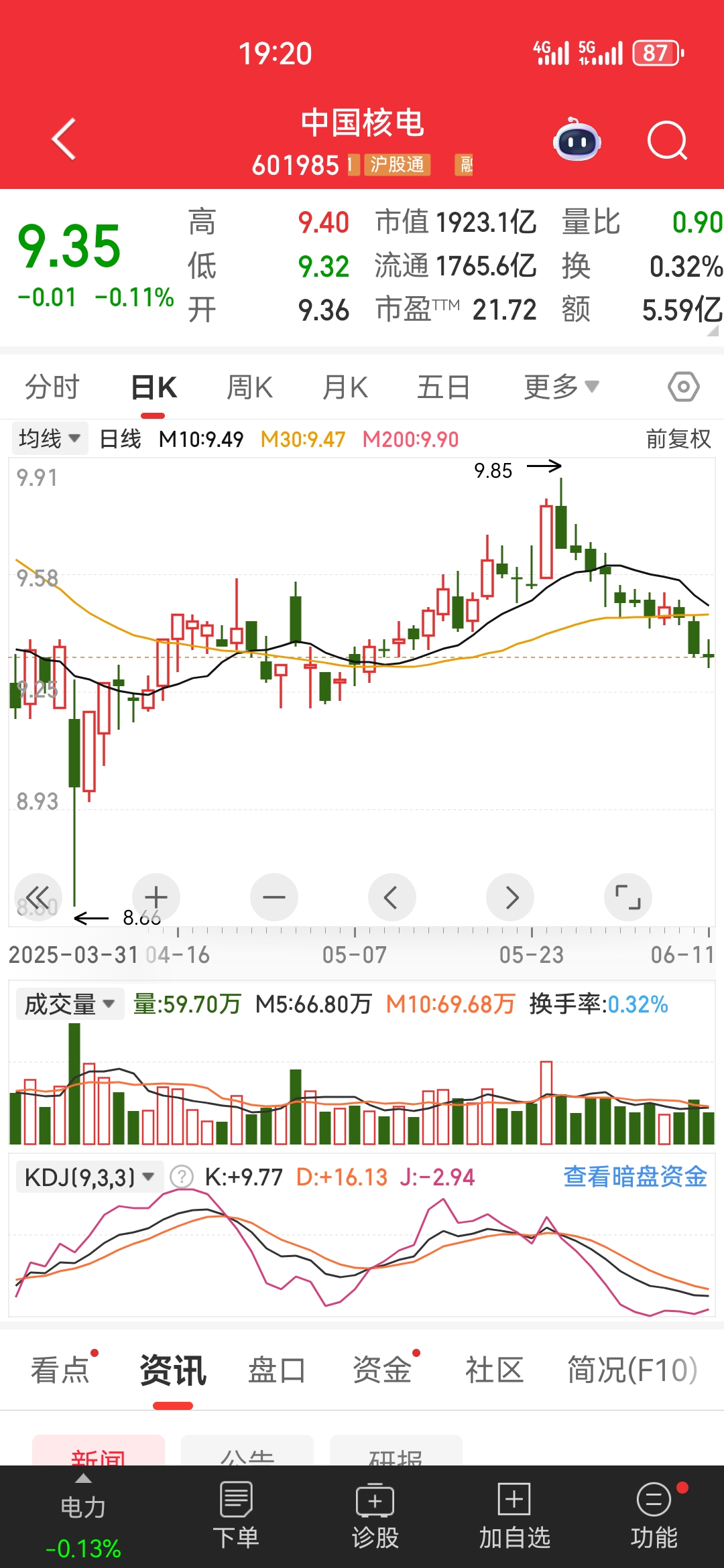Move chart right with right chevron

coord(510,897)
